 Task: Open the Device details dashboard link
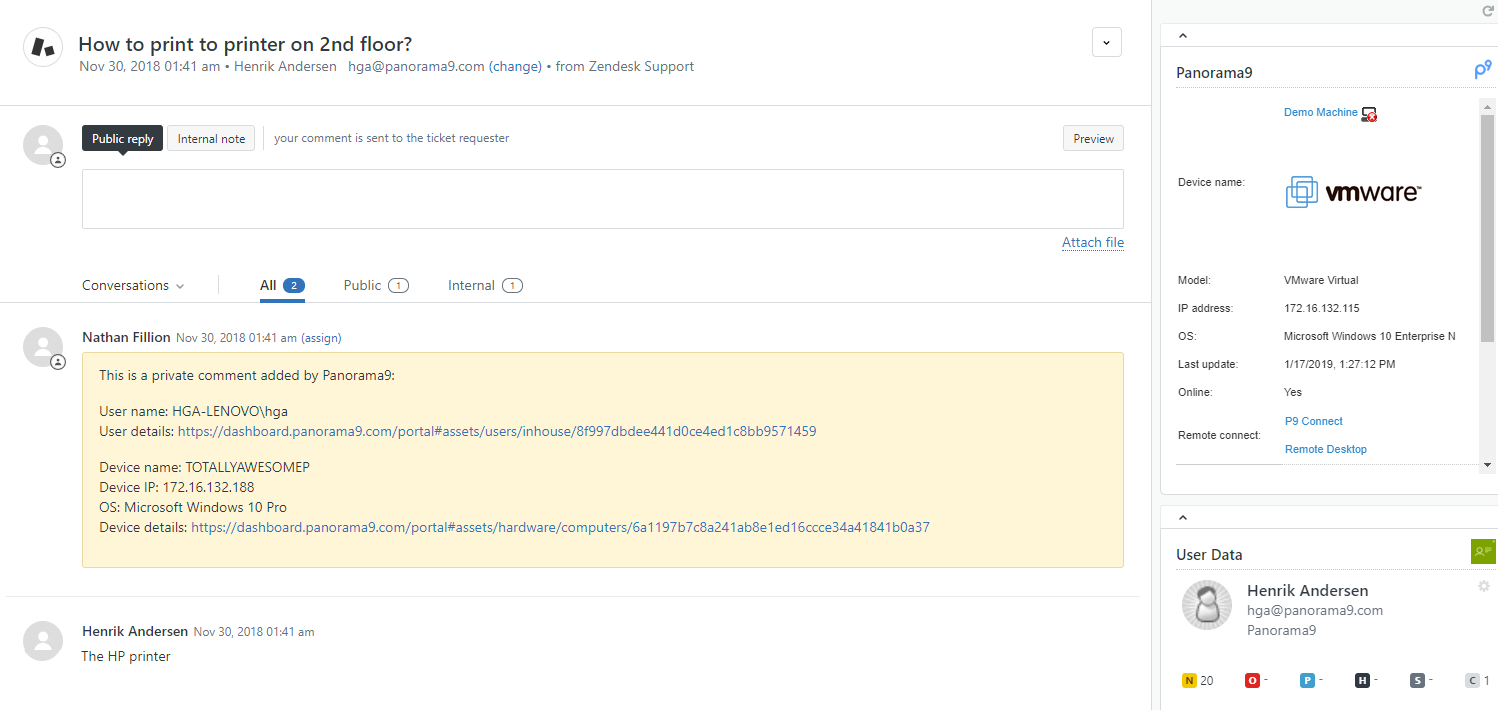click(560, 526)
